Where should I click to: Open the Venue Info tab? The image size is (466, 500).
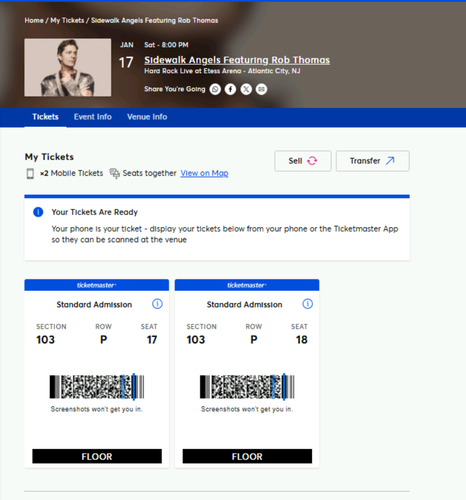(147, 117)
